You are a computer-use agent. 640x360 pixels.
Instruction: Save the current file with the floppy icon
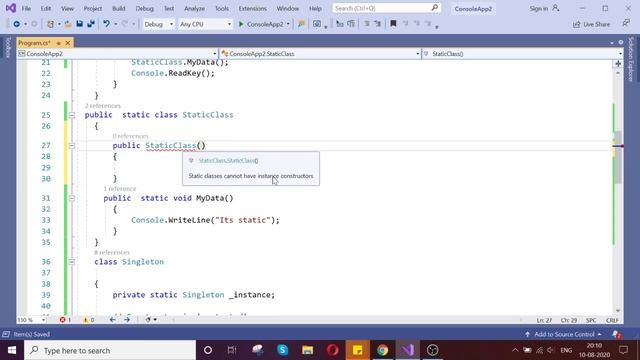point(80,24)
